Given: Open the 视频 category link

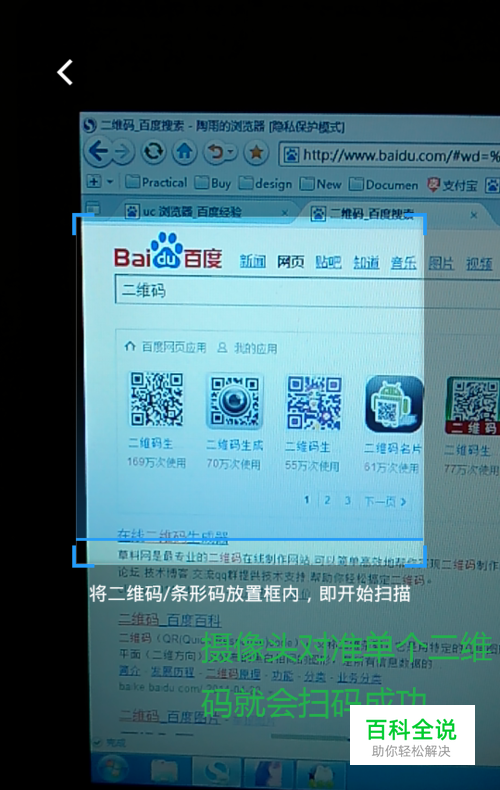Looking at the screenshot, I should click(x=479, y=264).
